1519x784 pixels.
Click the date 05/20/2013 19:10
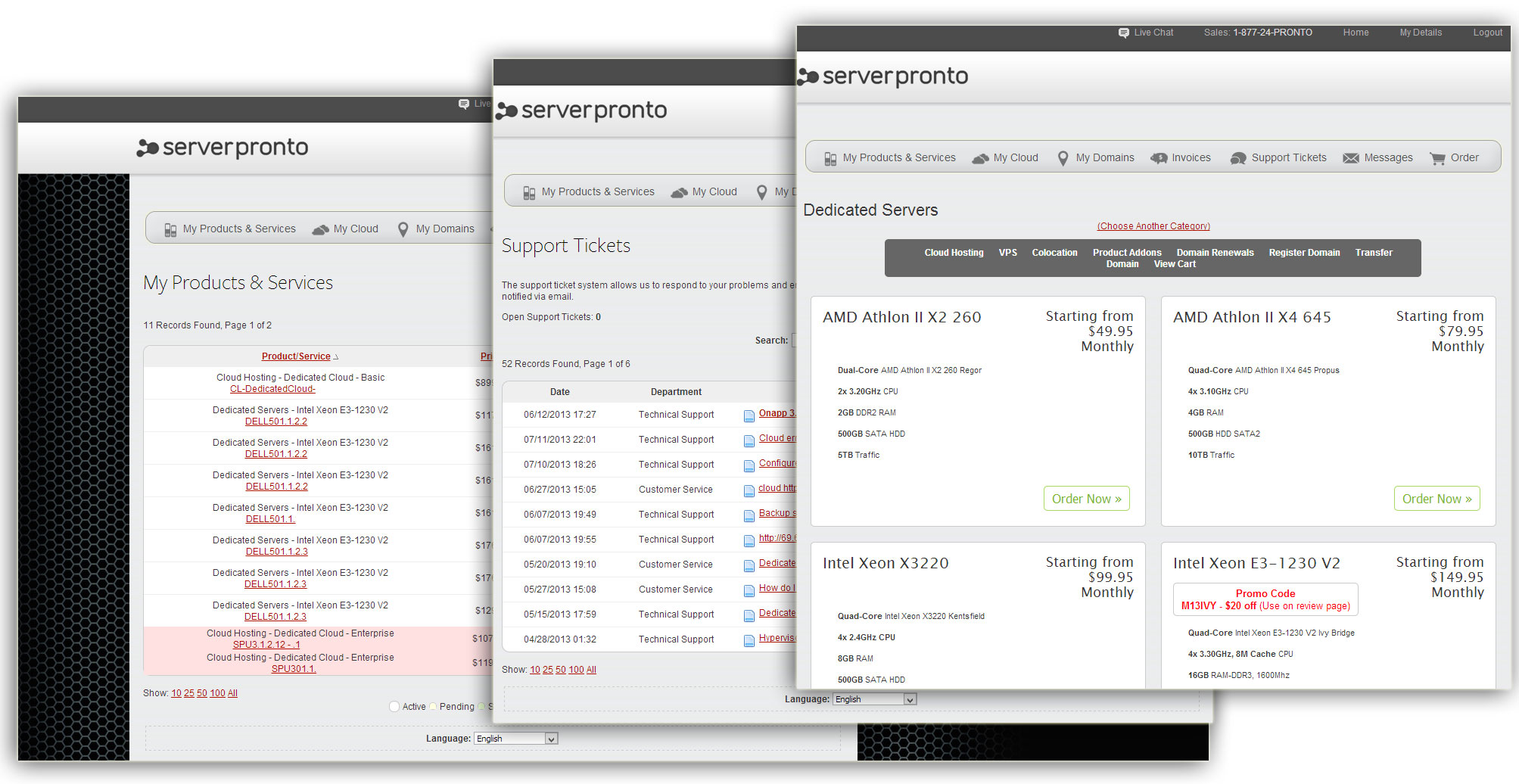coord(560,565)
